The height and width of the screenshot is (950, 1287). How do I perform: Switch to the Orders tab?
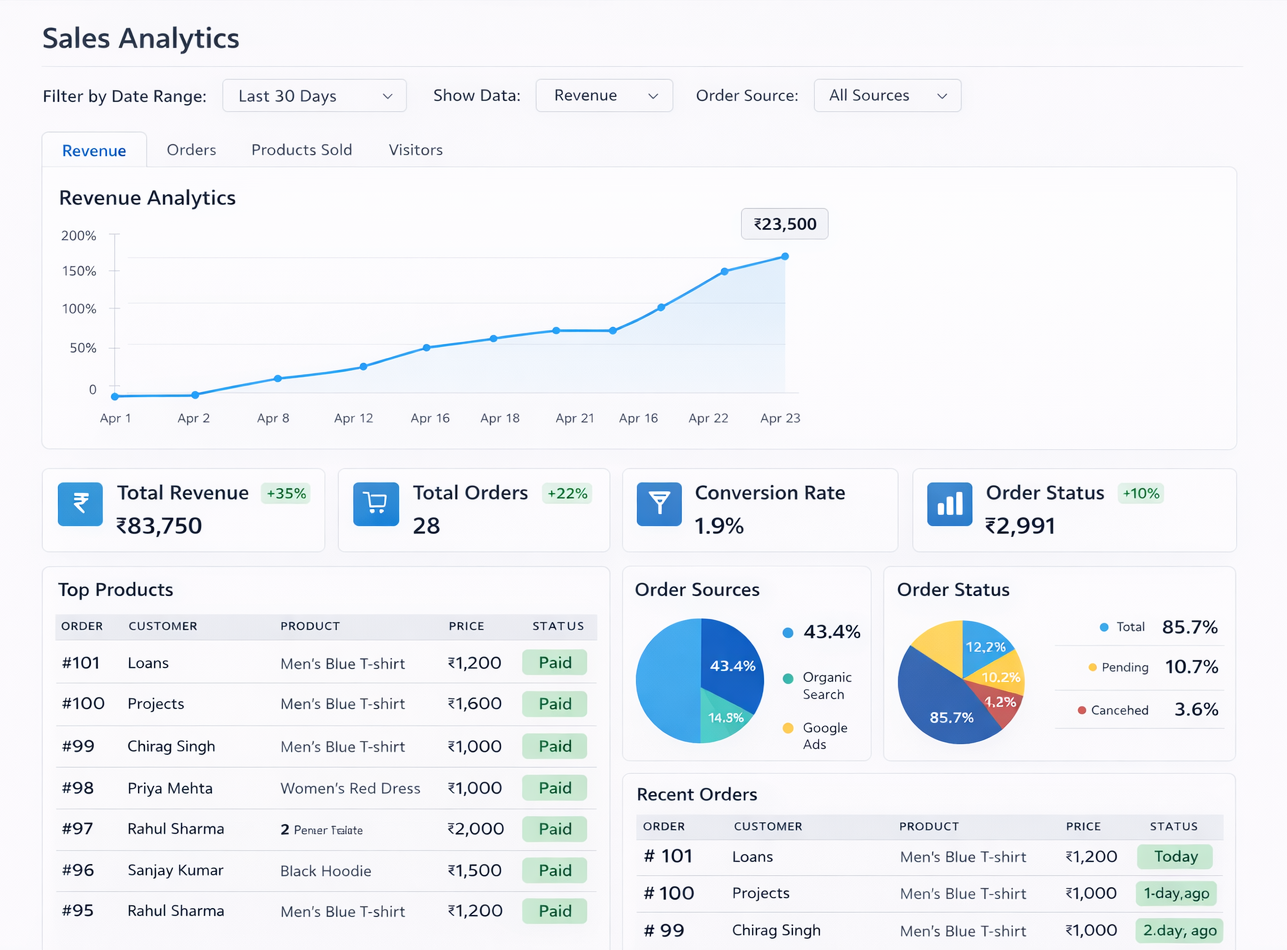(191, 150)
